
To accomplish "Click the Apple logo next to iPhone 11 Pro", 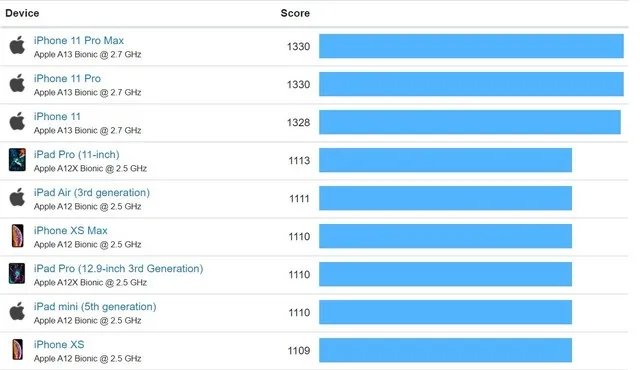I will click(x=17, y=83).
